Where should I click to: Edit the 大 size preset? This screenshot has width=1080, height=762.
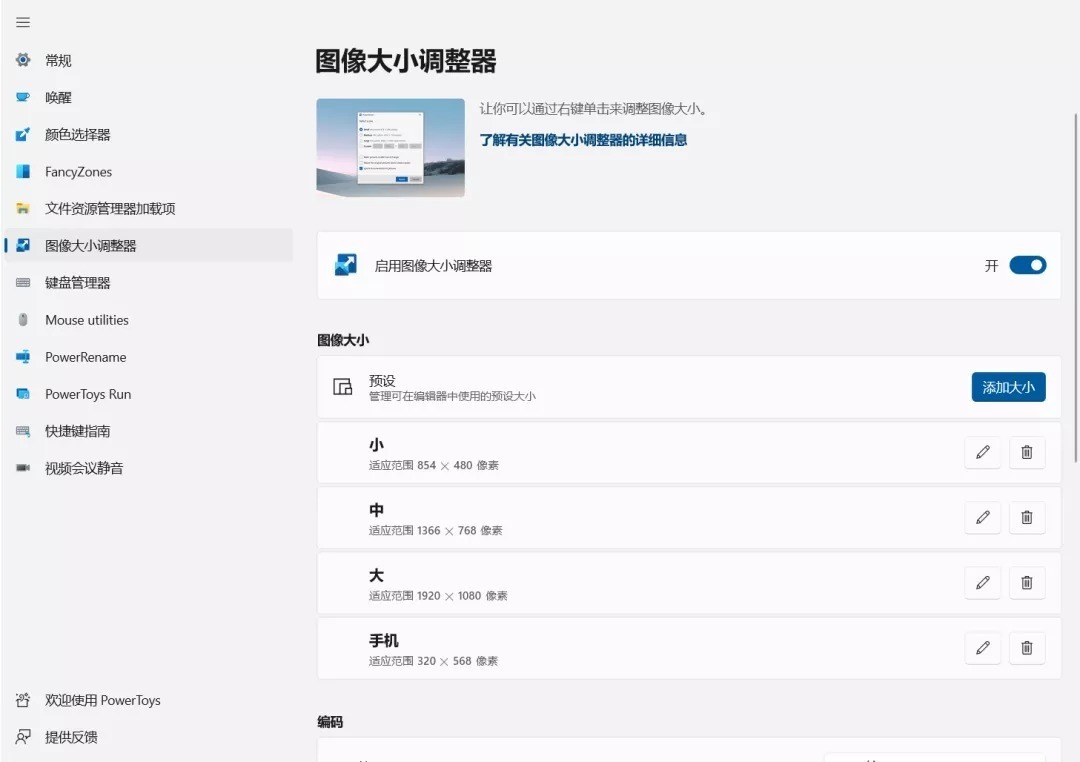pos(982,583)
